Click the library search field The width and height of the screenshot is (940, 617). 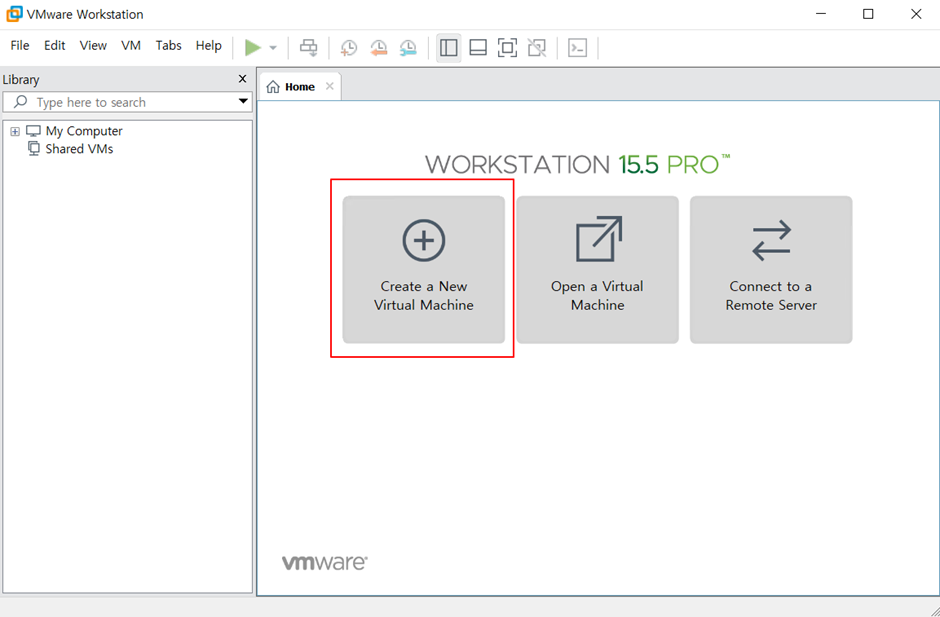coord(127,103)
